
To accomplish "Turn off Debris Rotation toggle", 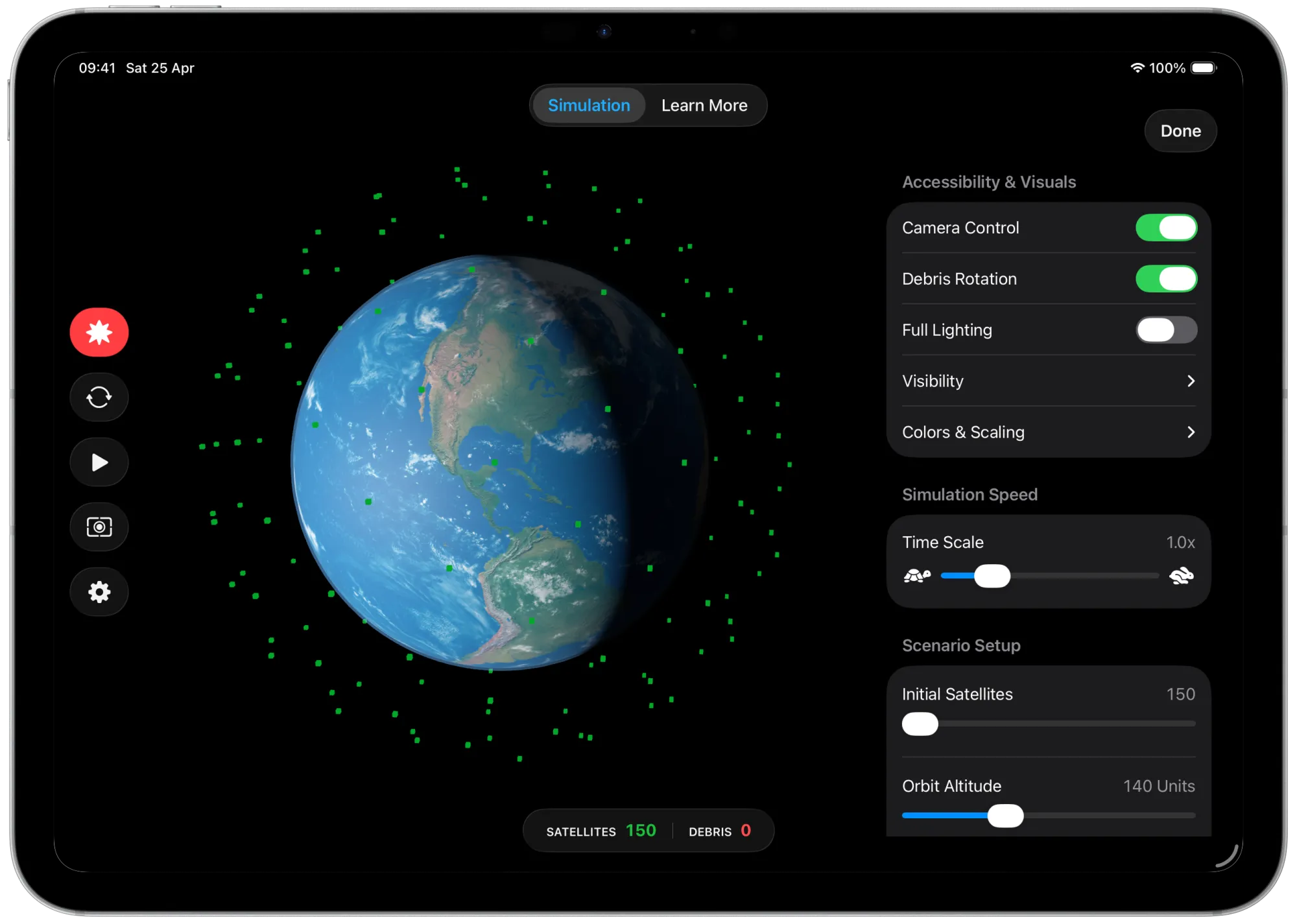I will 1166,279.
